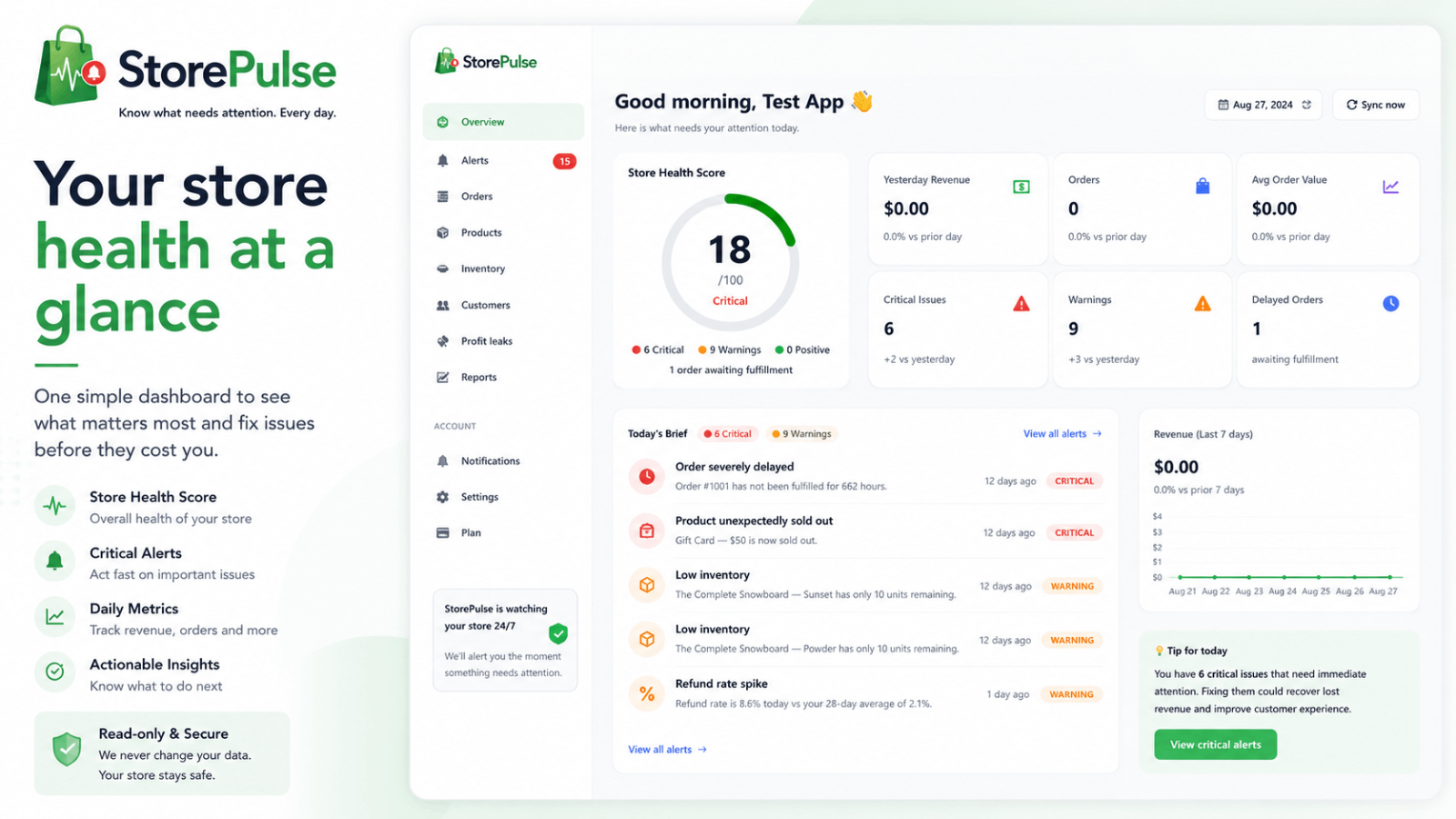This screenshot has height=819, width=1456.
Task: Click the Alerts bell icon
Action: tap(442, 160)
